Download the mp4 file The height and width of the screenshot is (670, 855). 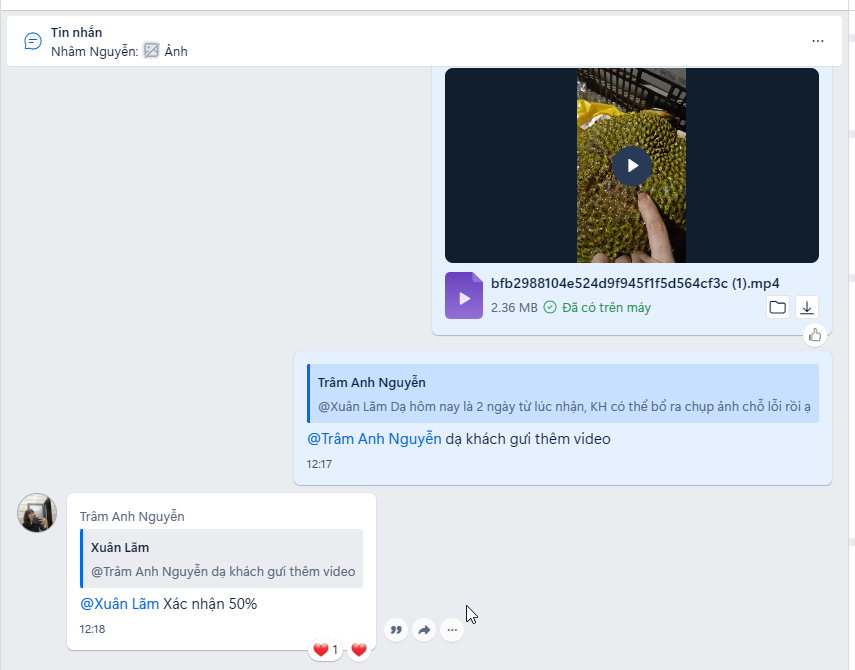(807, 307)
